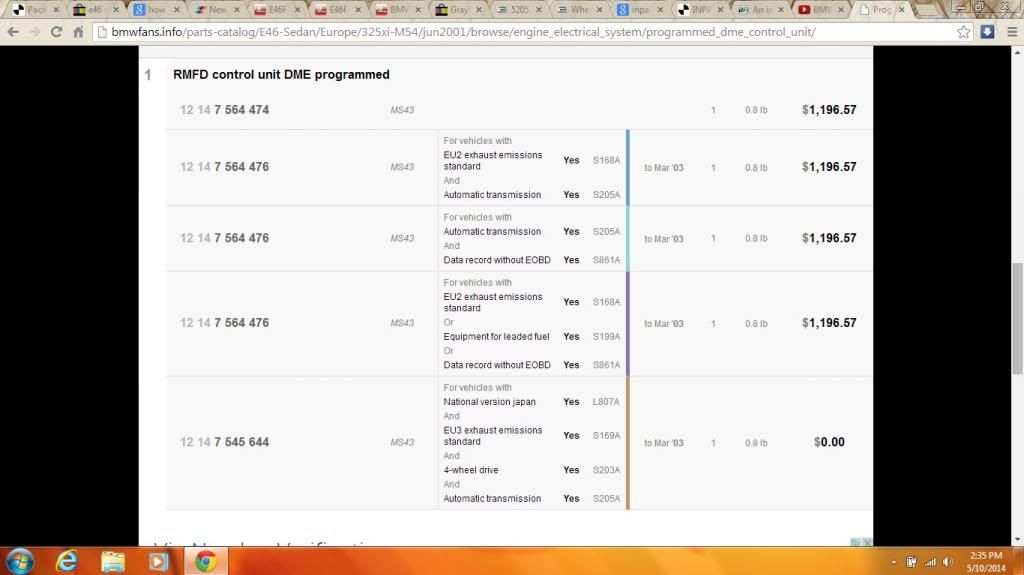Open the Windows Start menu

[x=20, y=561]
